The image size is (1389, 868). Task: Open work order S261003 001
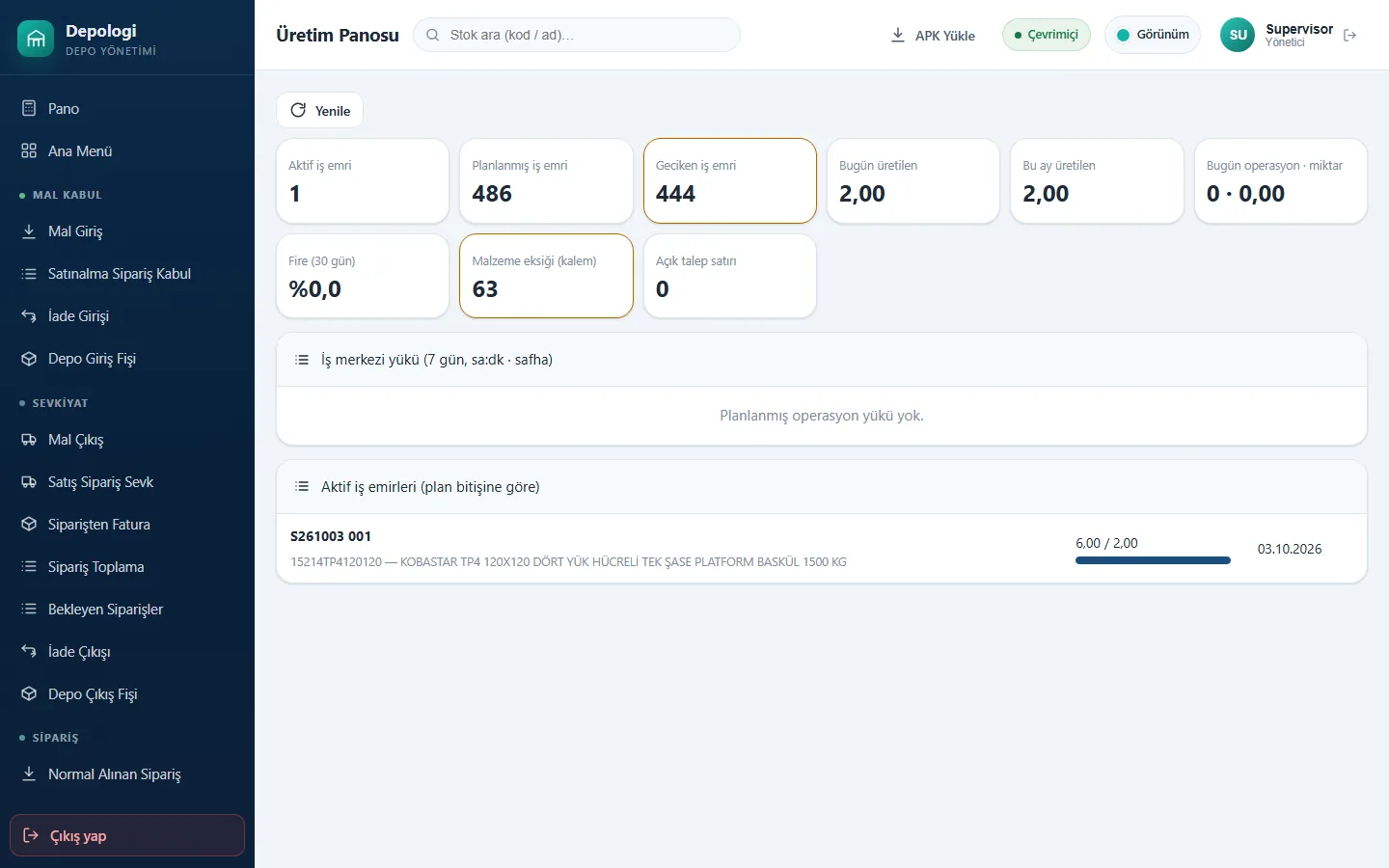coord(822,549)
